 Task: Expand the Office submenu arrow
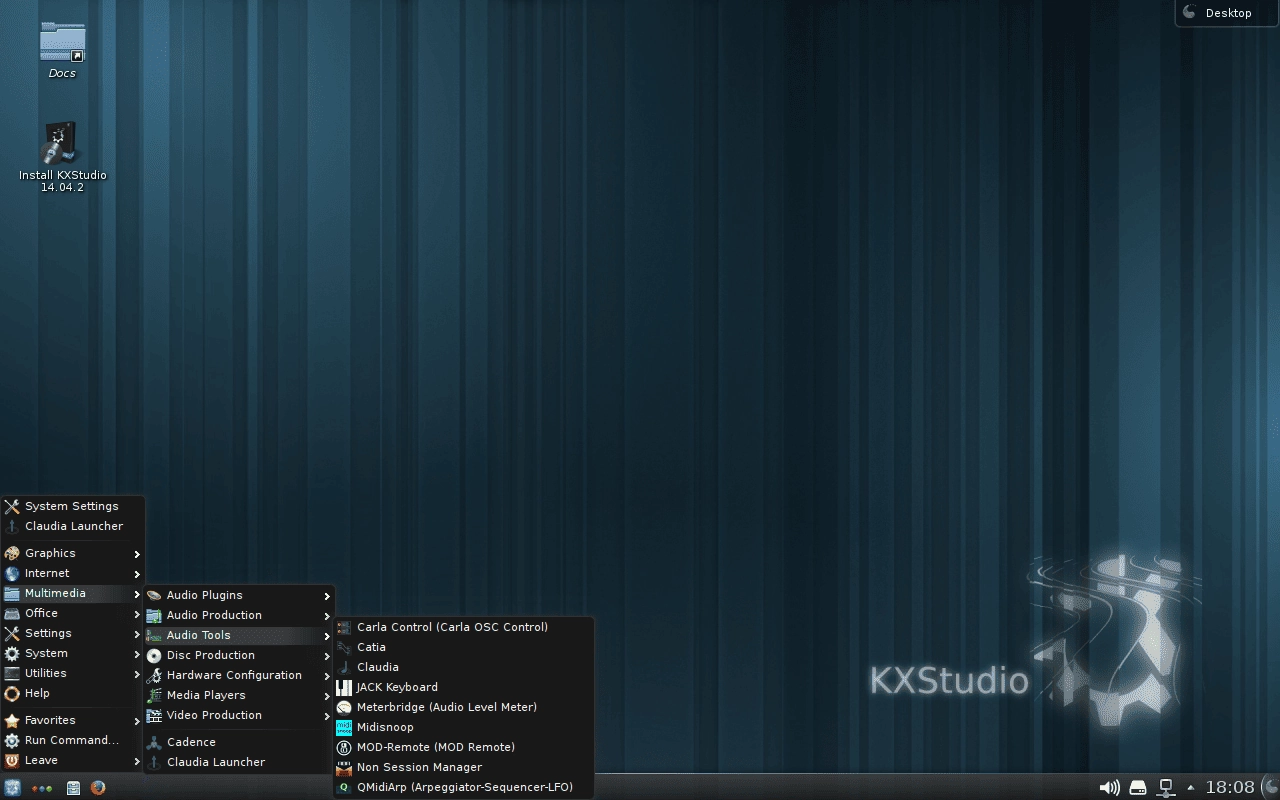tap(137, 614)
